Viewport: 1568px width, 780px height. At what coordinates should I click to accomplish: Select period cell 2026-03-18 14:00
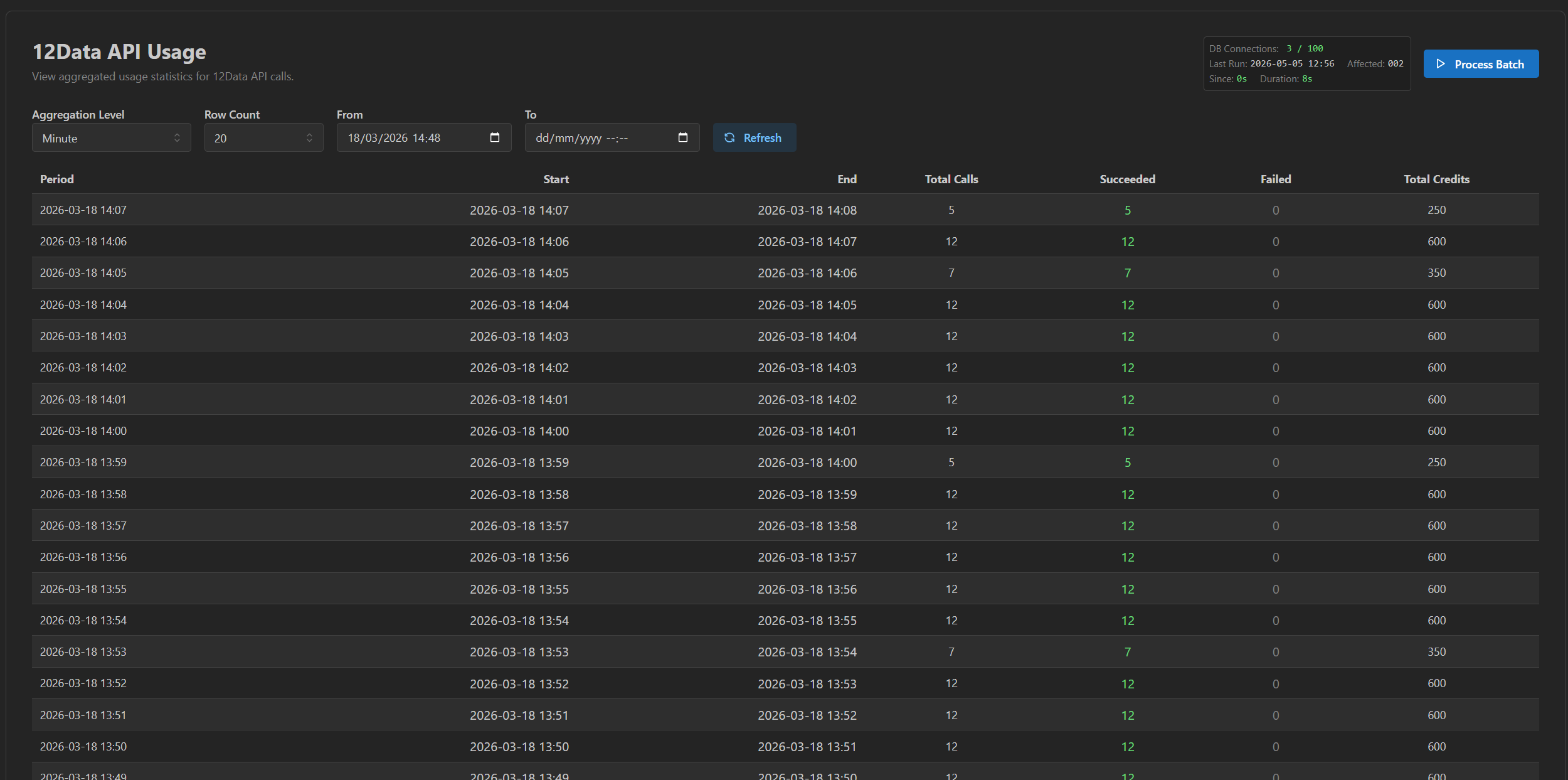83,431
